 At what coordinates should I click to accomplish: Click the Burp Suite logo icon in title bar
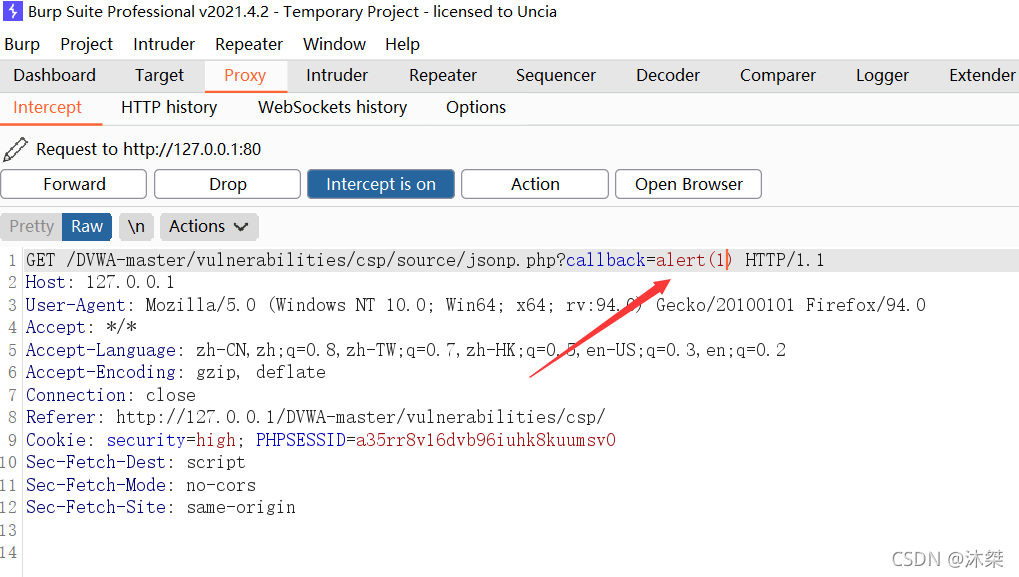(x=13, y=12)
